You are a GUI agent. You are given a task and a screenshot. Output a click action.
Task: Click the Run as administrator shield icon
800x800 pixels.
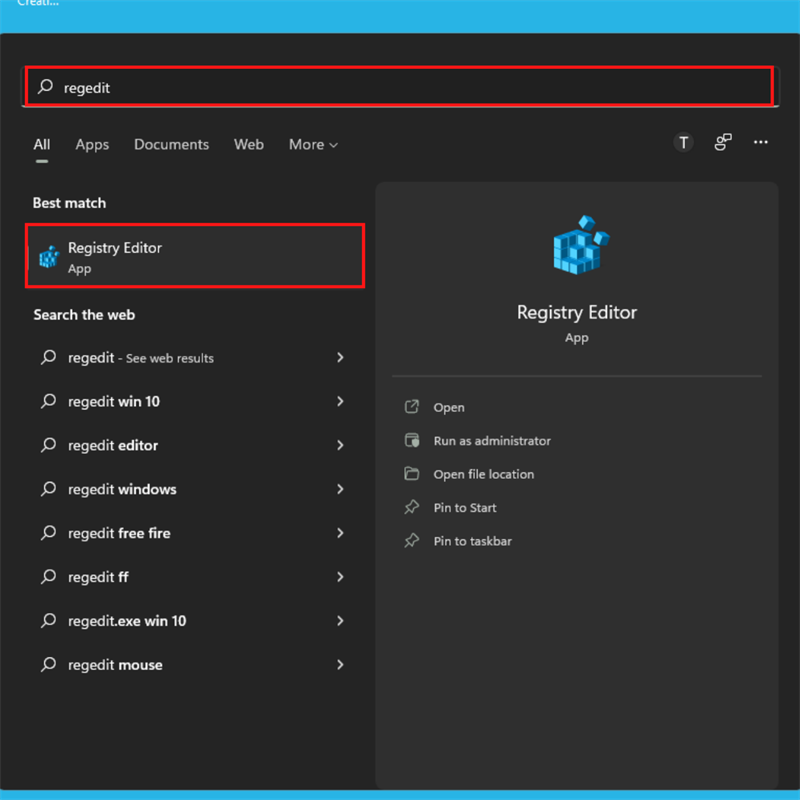(x=412, y=440)
